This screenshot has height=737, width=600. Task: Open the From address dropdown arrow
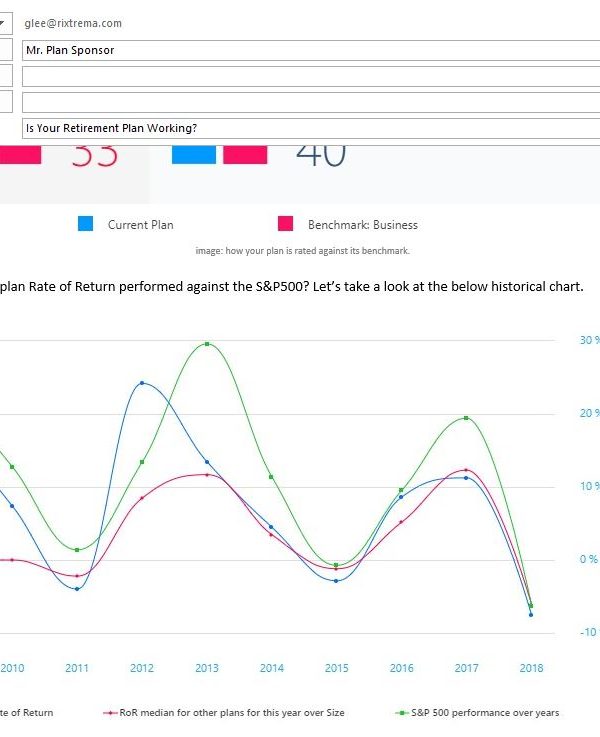click(5, 22)
